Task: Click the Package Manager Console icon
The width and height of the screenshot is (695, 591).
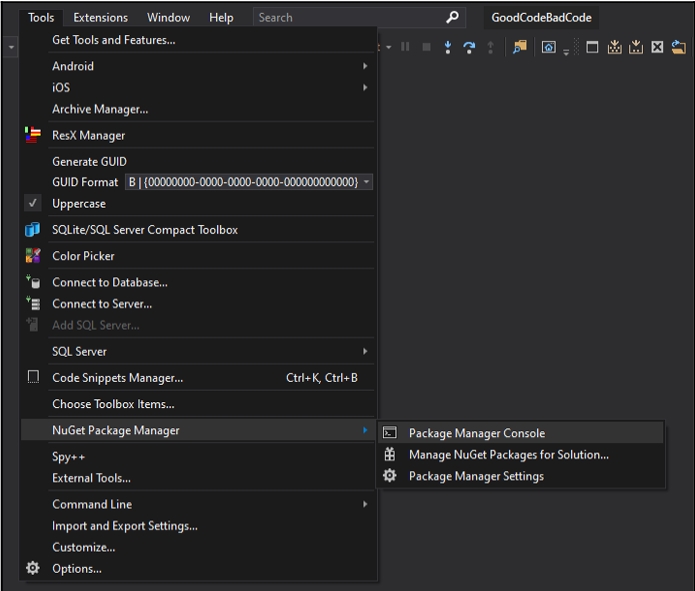Action: click(390, 433)
